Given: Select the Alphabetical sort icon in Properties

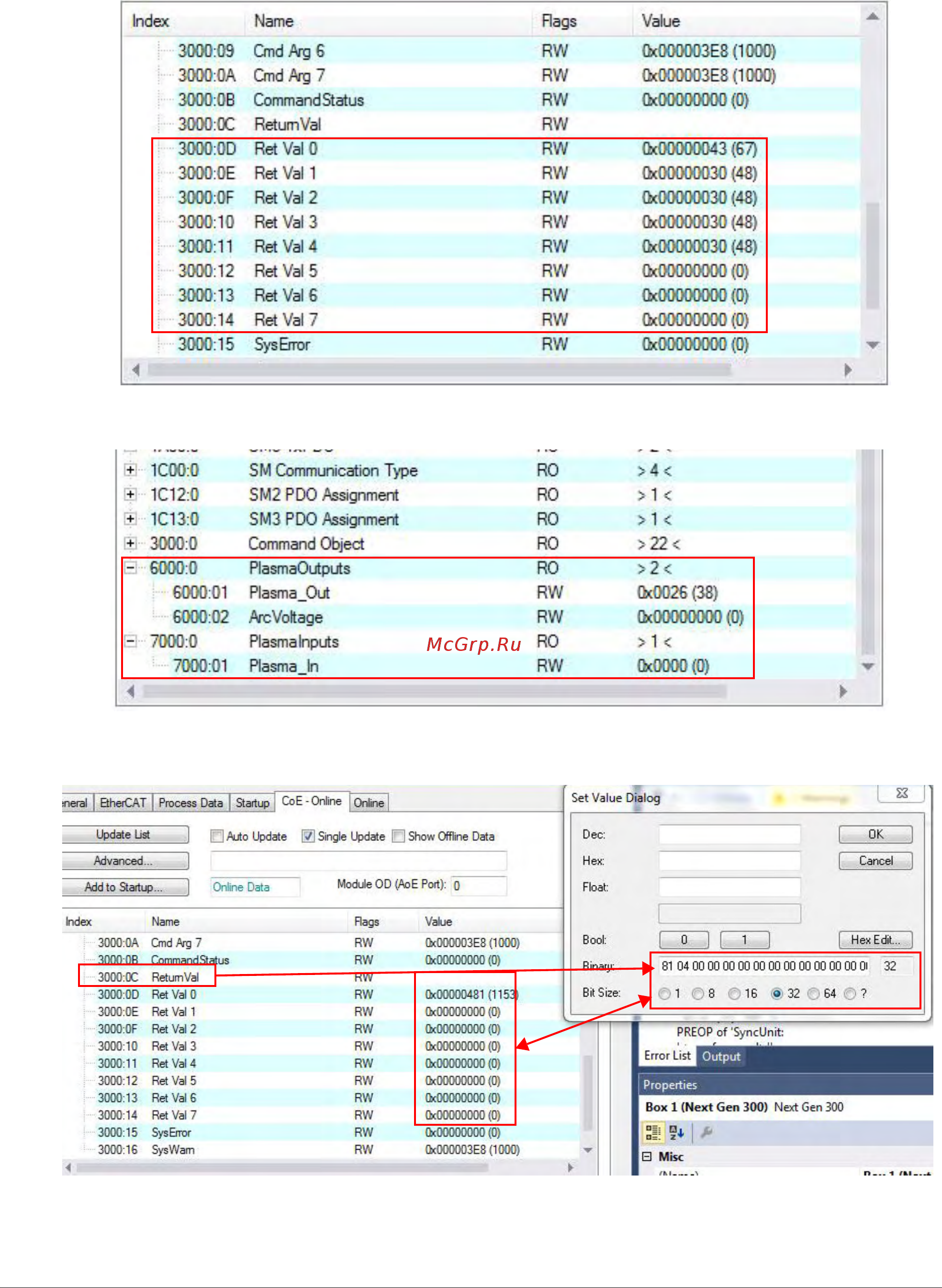Looking at the screenshot, I should 677,1132.
